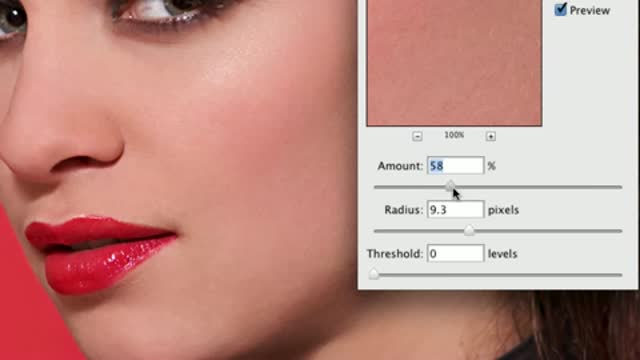This screenshot has width=640, height=360.
Task: Zoom in the filter preview with plus button
Action: [x=491, y=136]
